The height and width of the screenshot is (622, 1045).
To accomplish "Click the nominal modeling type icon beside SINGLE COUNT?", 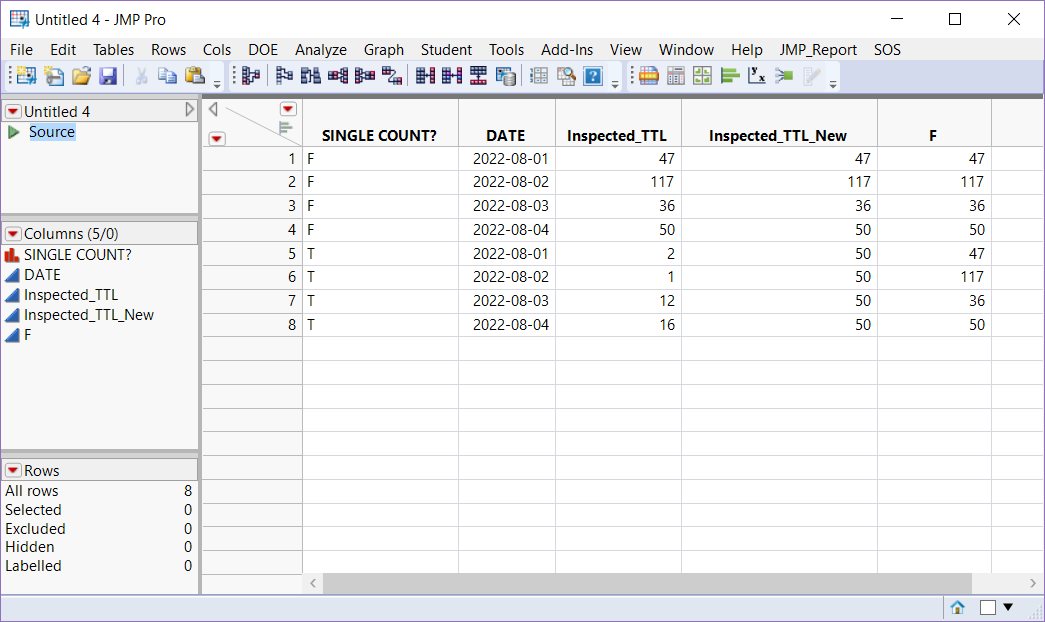I will pos(12,254).
